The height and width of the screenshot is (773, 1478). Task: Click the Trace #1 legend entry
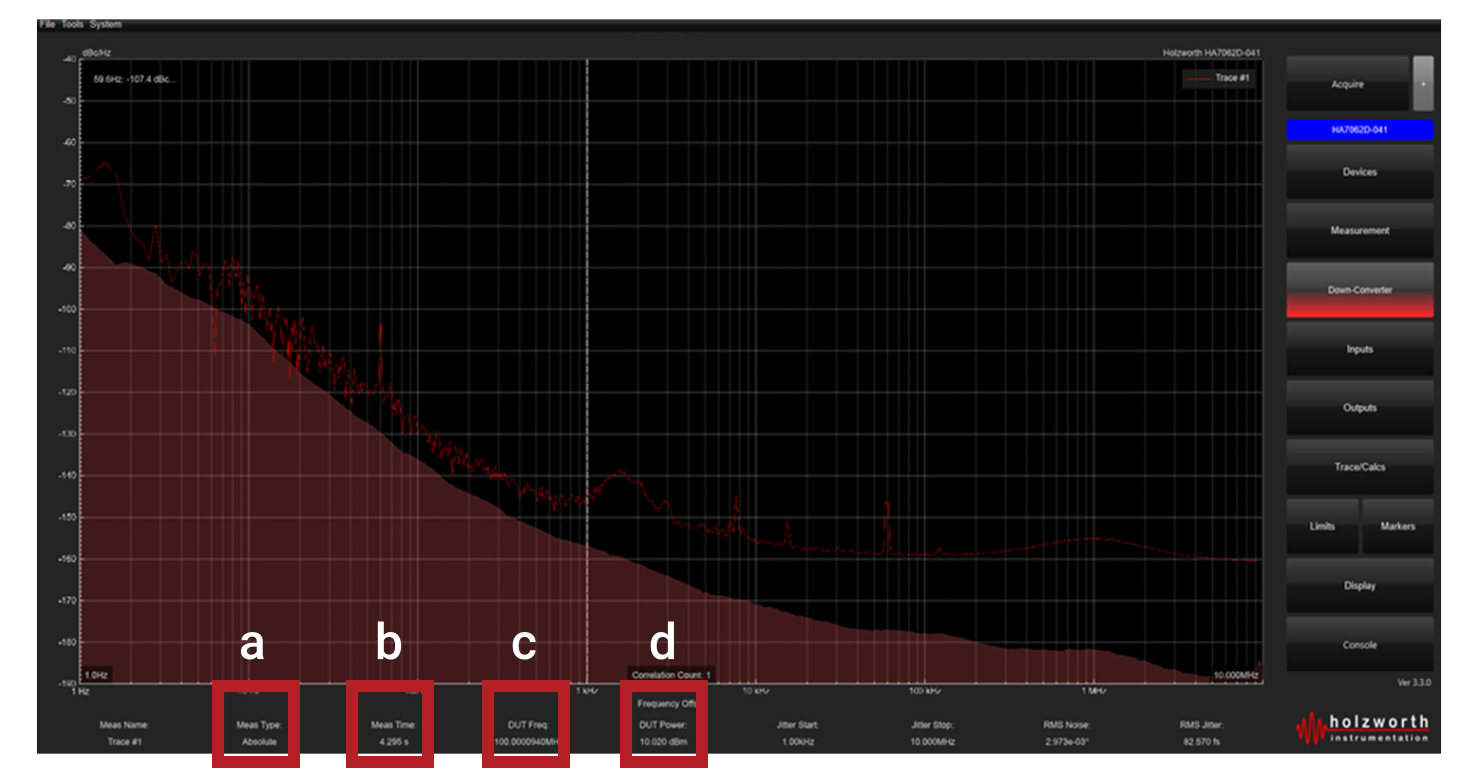pyautogui.click(x=1219, y=78)
